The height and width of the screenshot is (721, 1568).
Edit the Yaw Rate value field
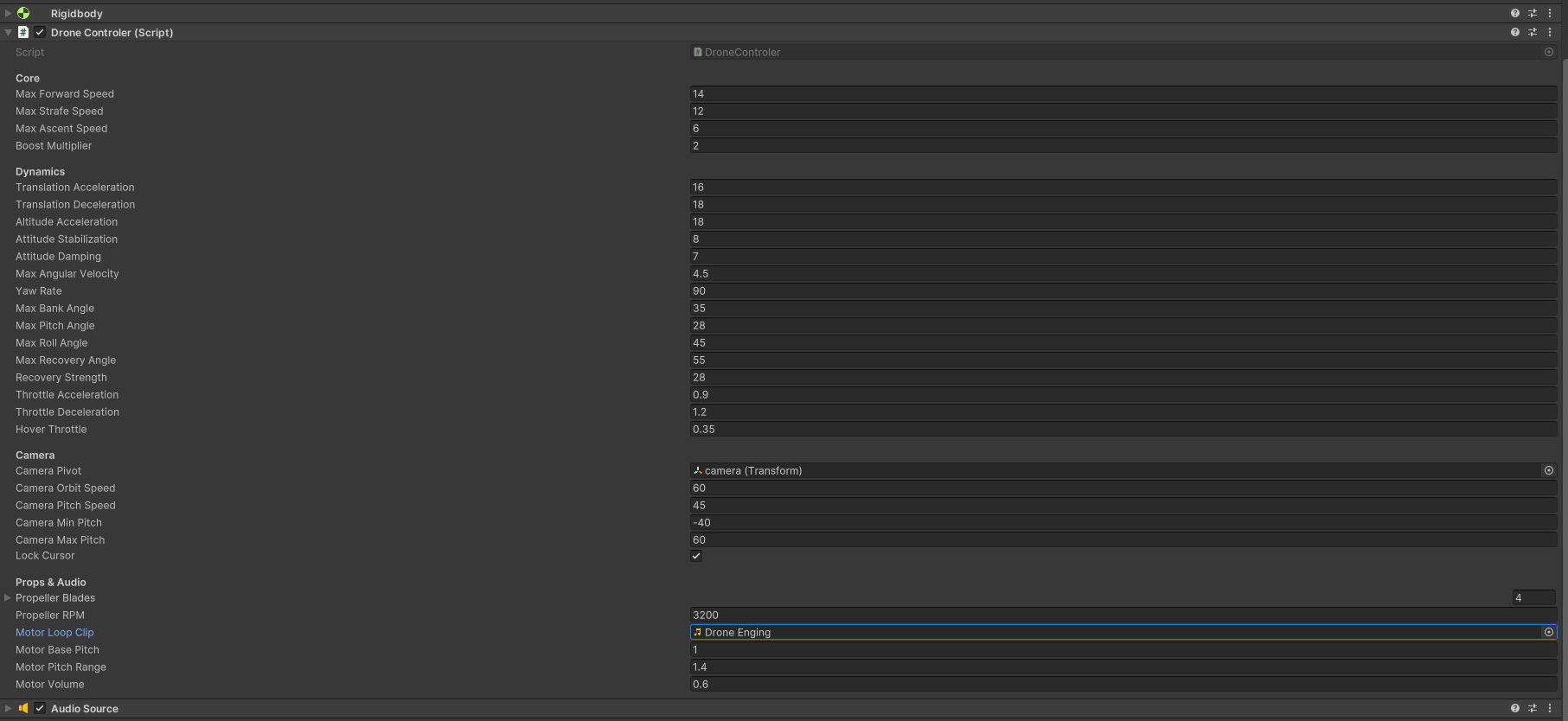pyautogui.click(x=1123, y=290)
